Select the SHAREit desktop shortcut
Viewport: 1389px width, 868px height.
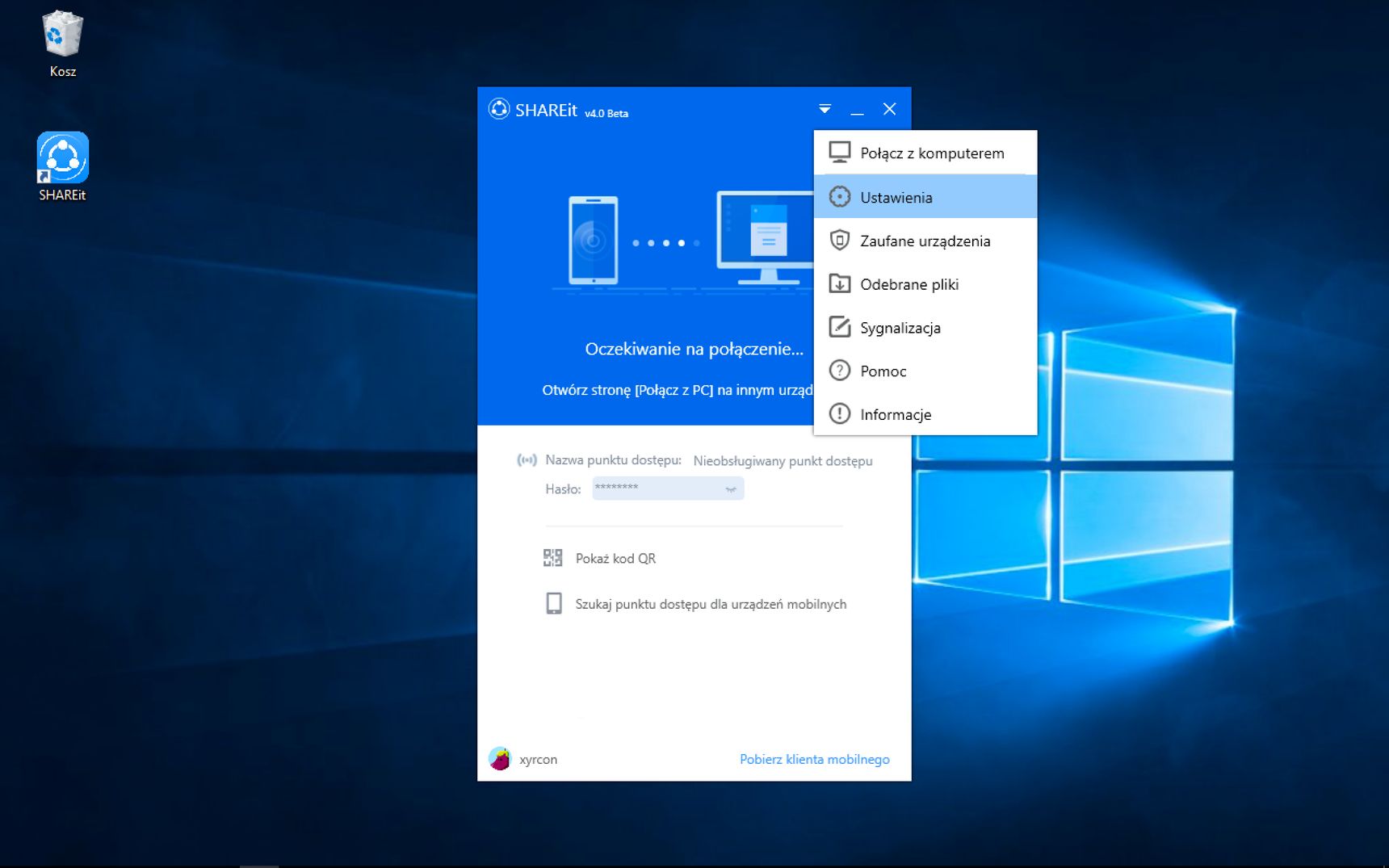point(62,166)
